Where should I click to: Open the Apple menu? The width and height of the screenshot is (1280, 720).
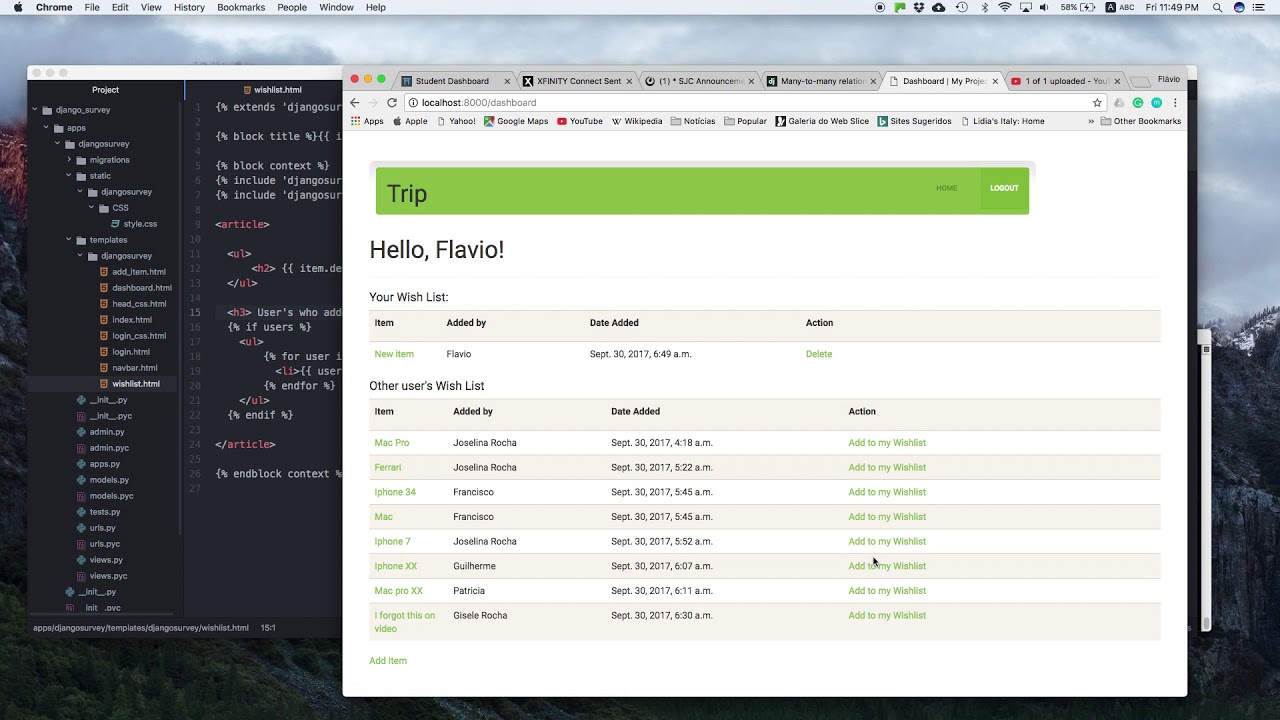point(16,7)
